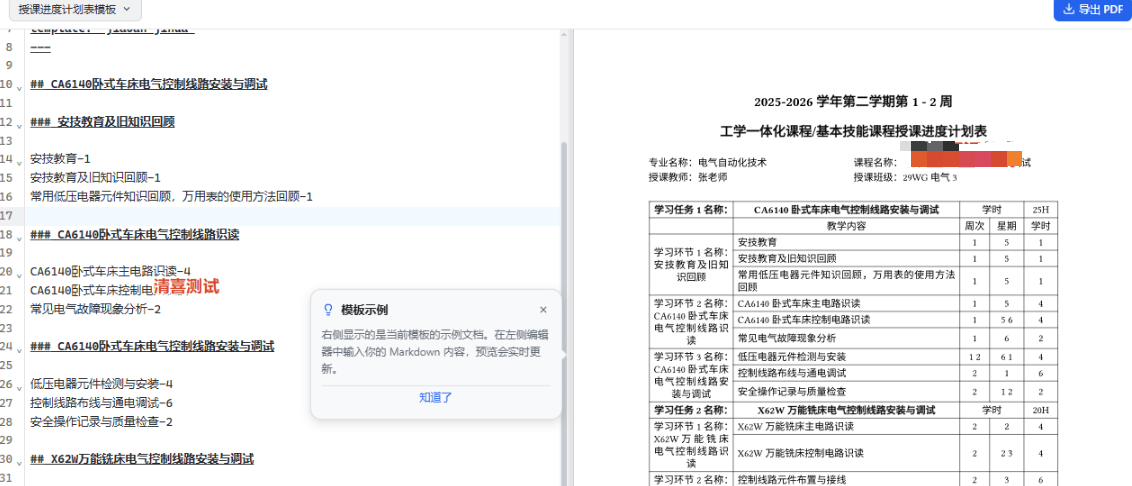This screenshot has width=1132, height=486.
Task: Click line number 22 in the gutter
Action: 8,308
